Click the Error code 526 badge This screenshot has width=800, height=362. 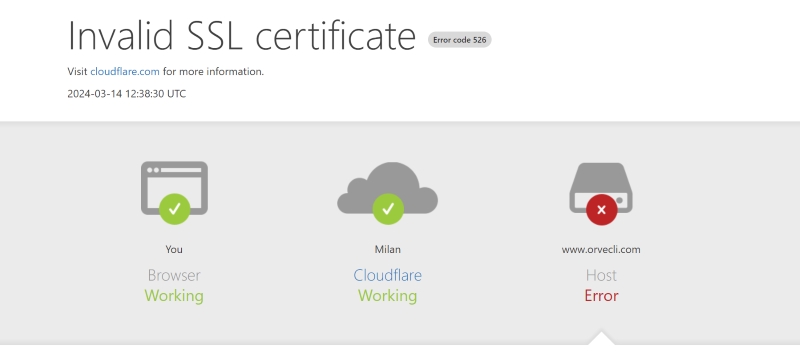point(460,40)
